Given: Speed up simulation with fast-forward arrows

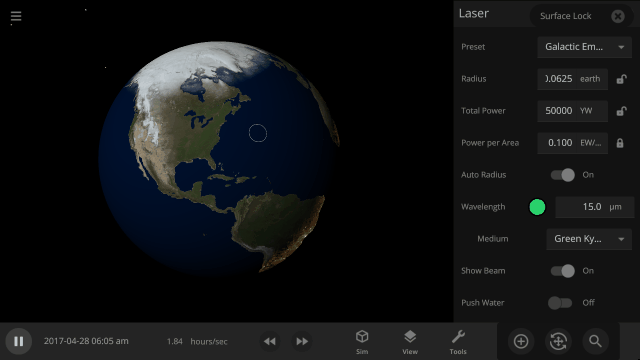Looking at the screenshot, I should coord(302,341).
